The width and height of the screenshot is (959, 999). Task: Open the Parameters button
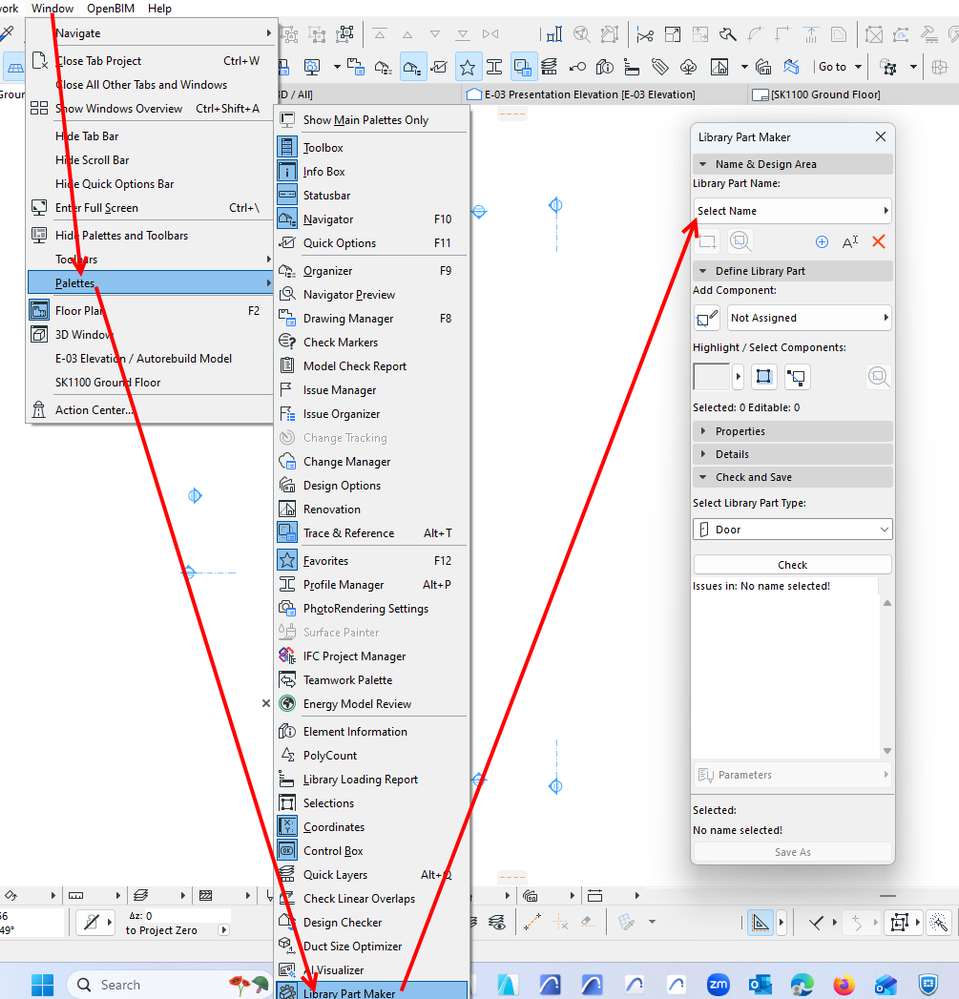(x=792, y=775)
